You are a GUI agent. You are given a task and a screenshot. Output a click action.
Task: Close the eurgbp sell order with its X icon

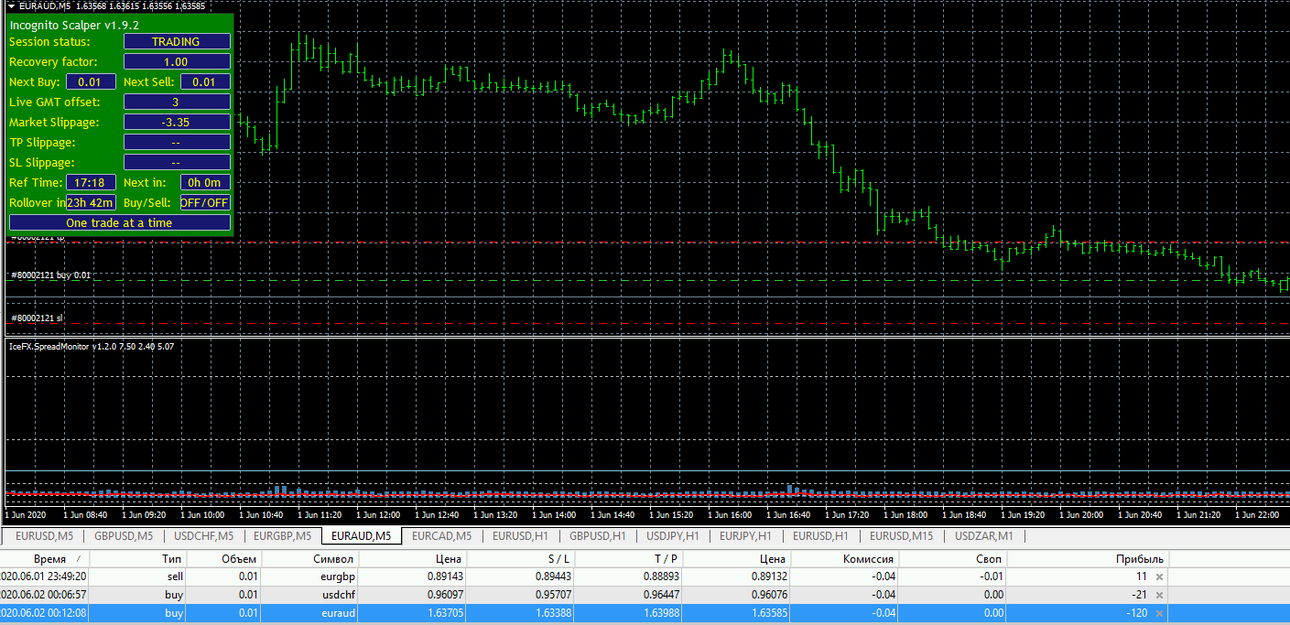[x=1159, y=577]
